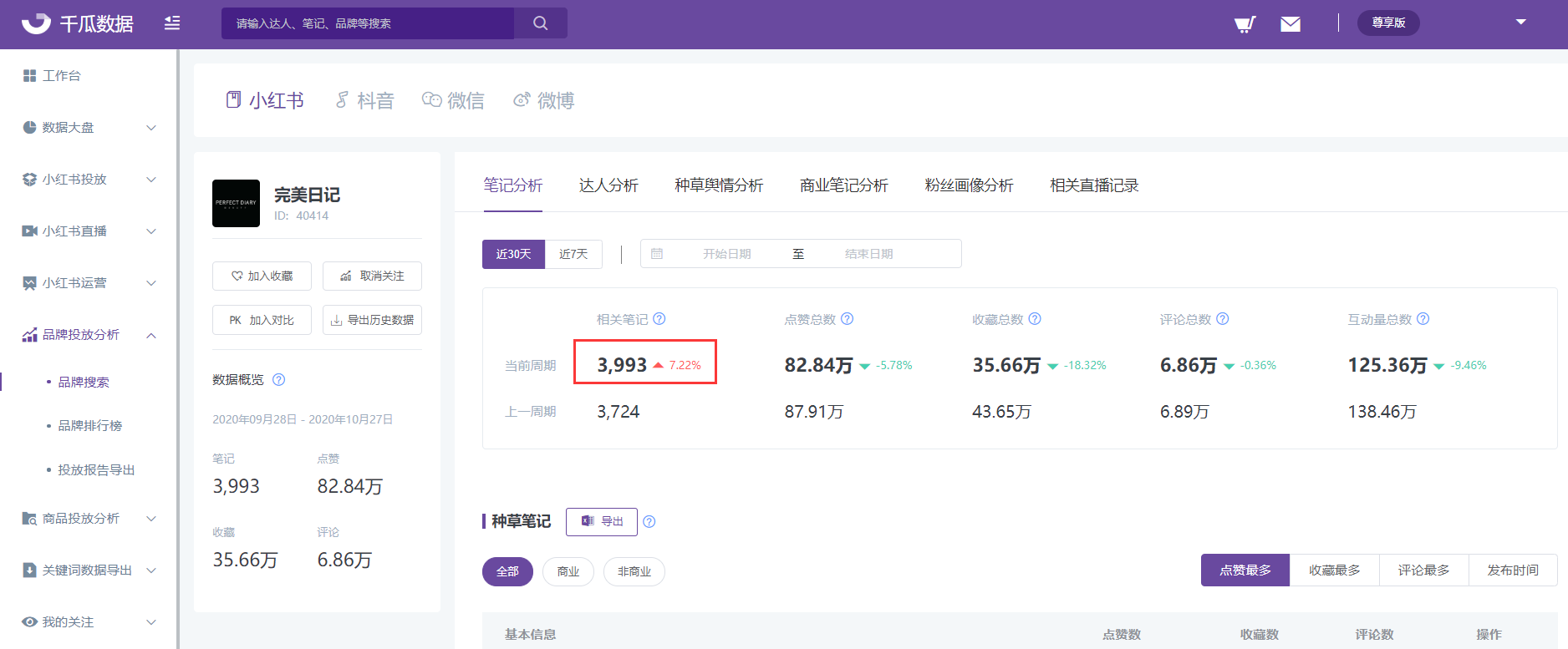Sort notes by 点赞最多
Viewport: 1568px width, 649px height.
[1245, 570]
